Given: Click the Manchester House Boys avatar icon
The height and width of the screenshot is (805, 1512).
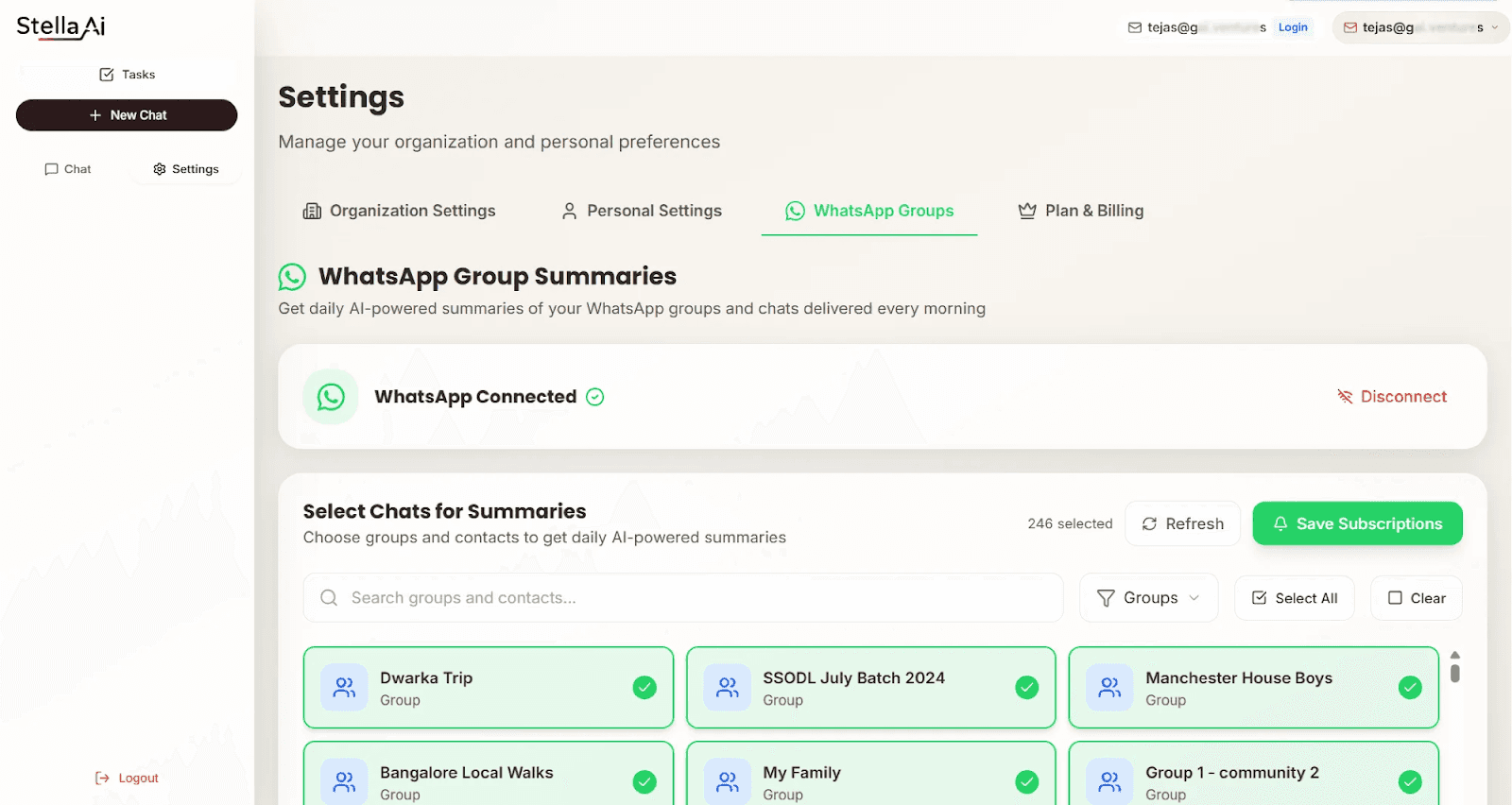Looking at the screenshot, I should (x=1109, y=687).
